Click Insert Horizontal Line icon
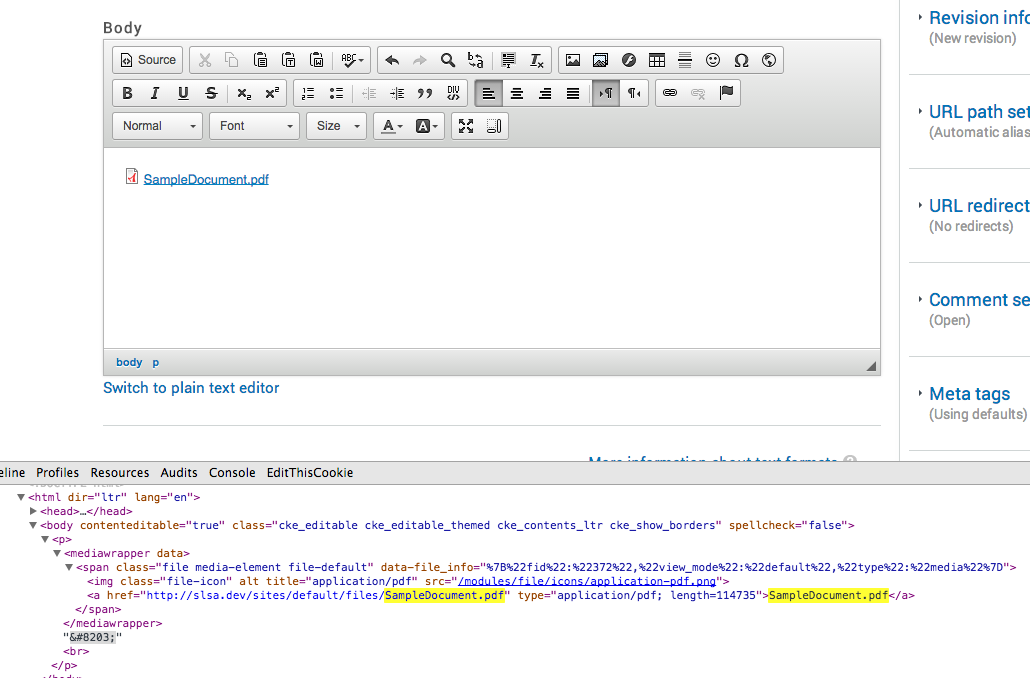This screenshot has width=1030, height=678. click(684, 60)
